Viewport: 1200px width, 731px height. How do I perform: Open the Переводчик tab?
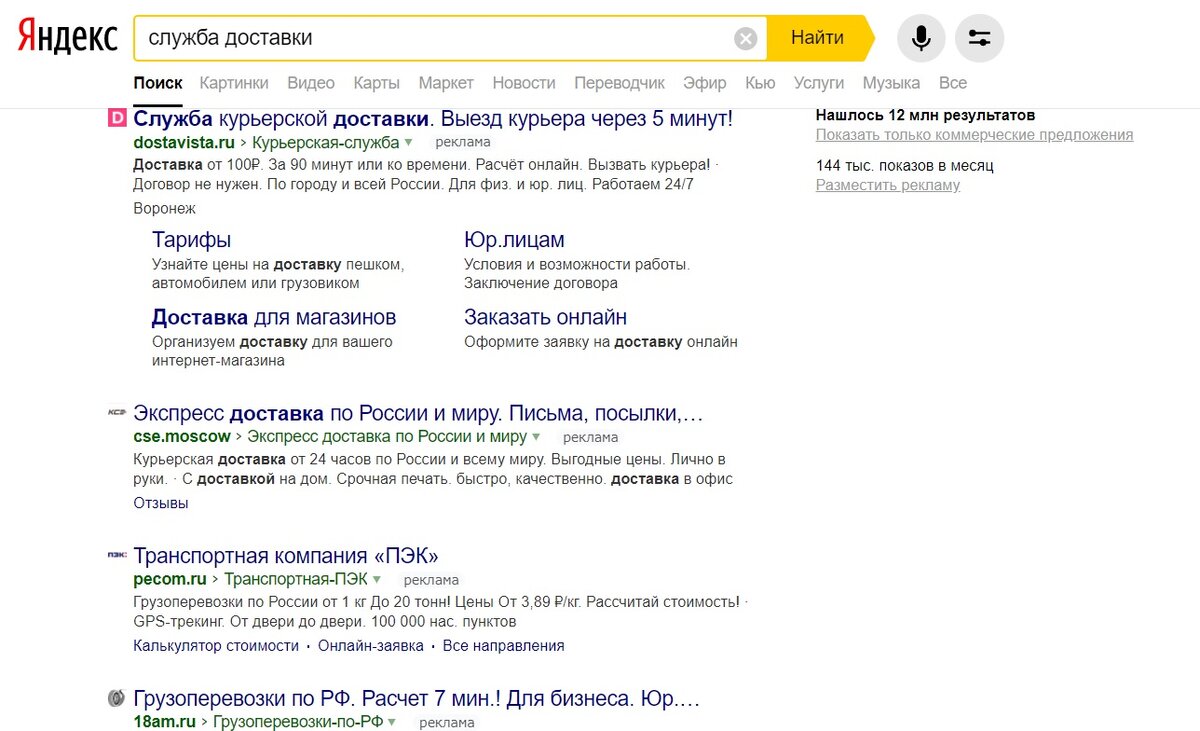[619, 83]
